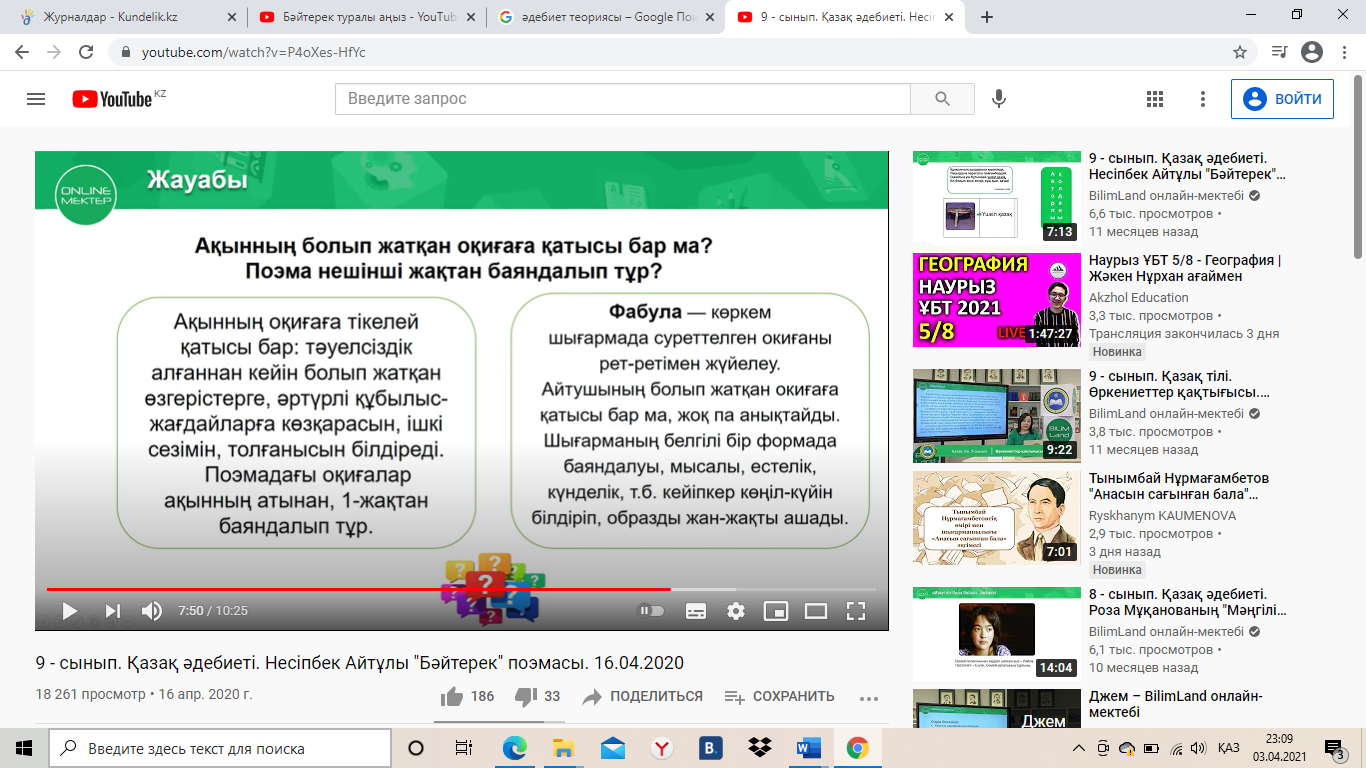Switch ҚАЗ keyboard language indicator

[x=1229, y=748]
